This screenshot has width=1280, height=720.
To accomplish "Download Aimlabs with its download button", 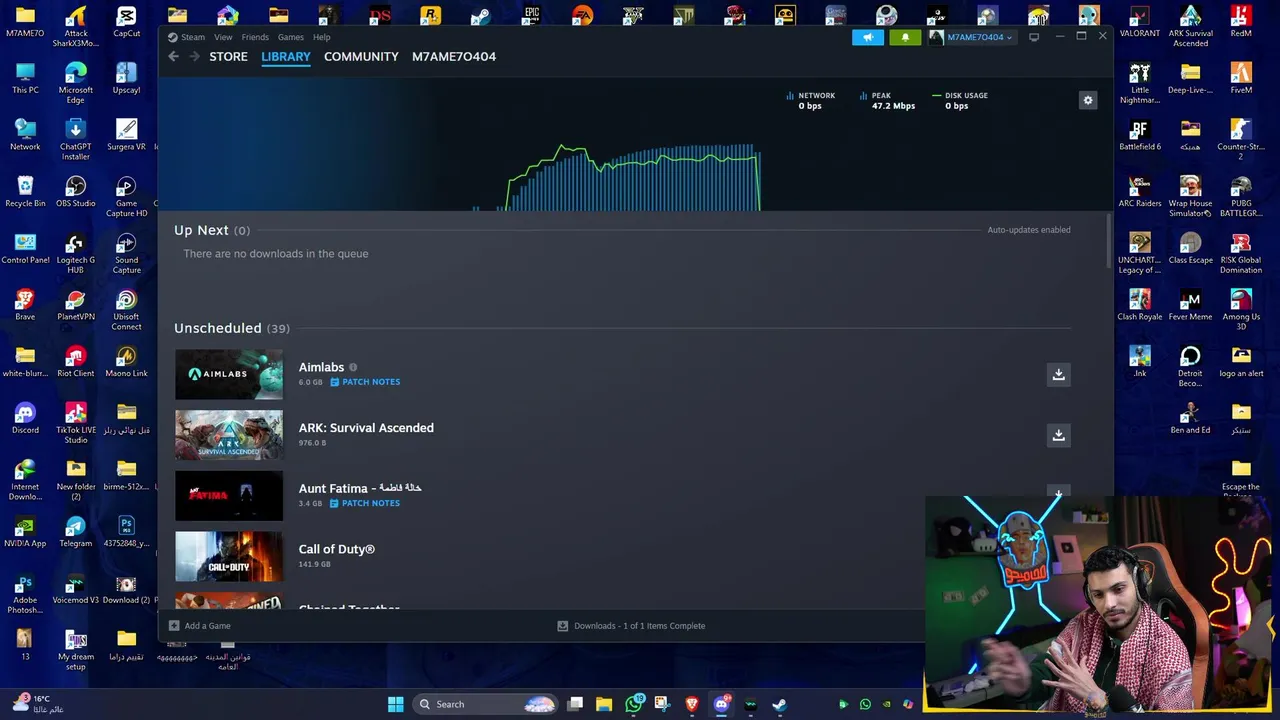I will 1058,374.
